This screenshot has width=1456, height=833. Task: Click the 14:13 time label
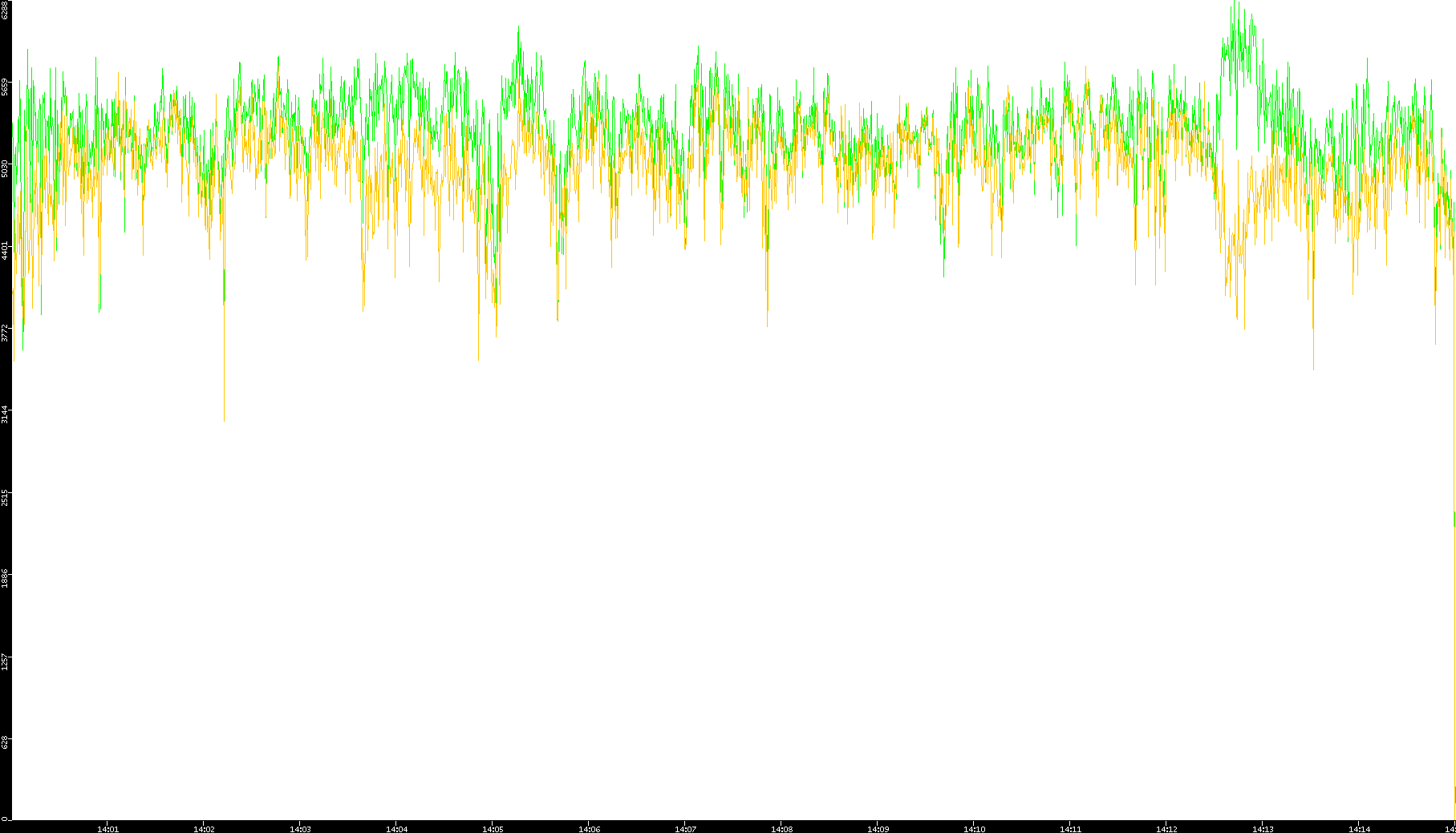point(1263,829)
